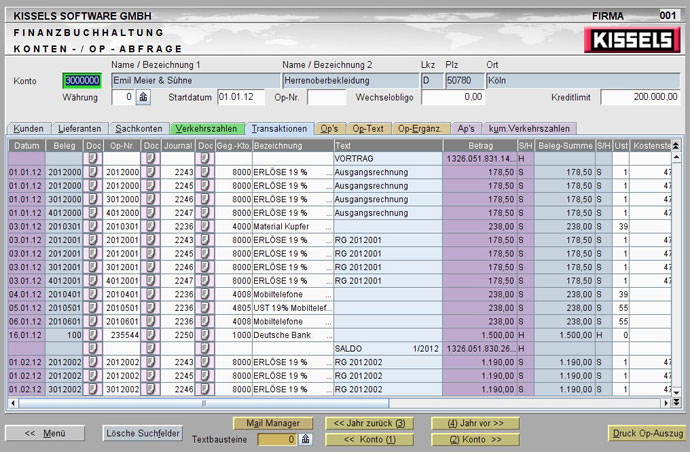Switch to the Kunden tab
The width and height of the screenshot is (690, 452).
(x=29, y=129)
